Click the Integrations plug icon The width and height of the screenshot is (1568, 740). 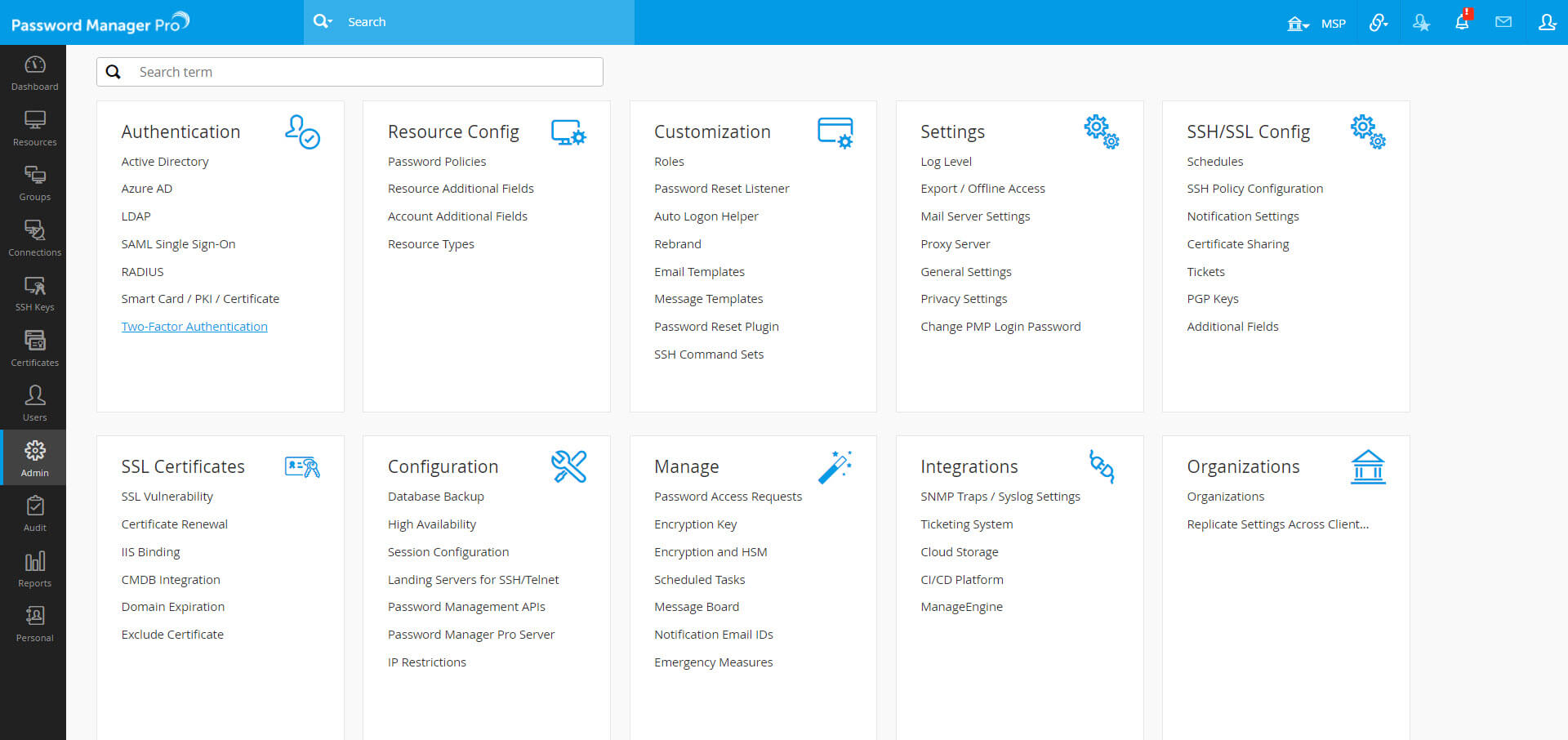(x=1102, y=466)
